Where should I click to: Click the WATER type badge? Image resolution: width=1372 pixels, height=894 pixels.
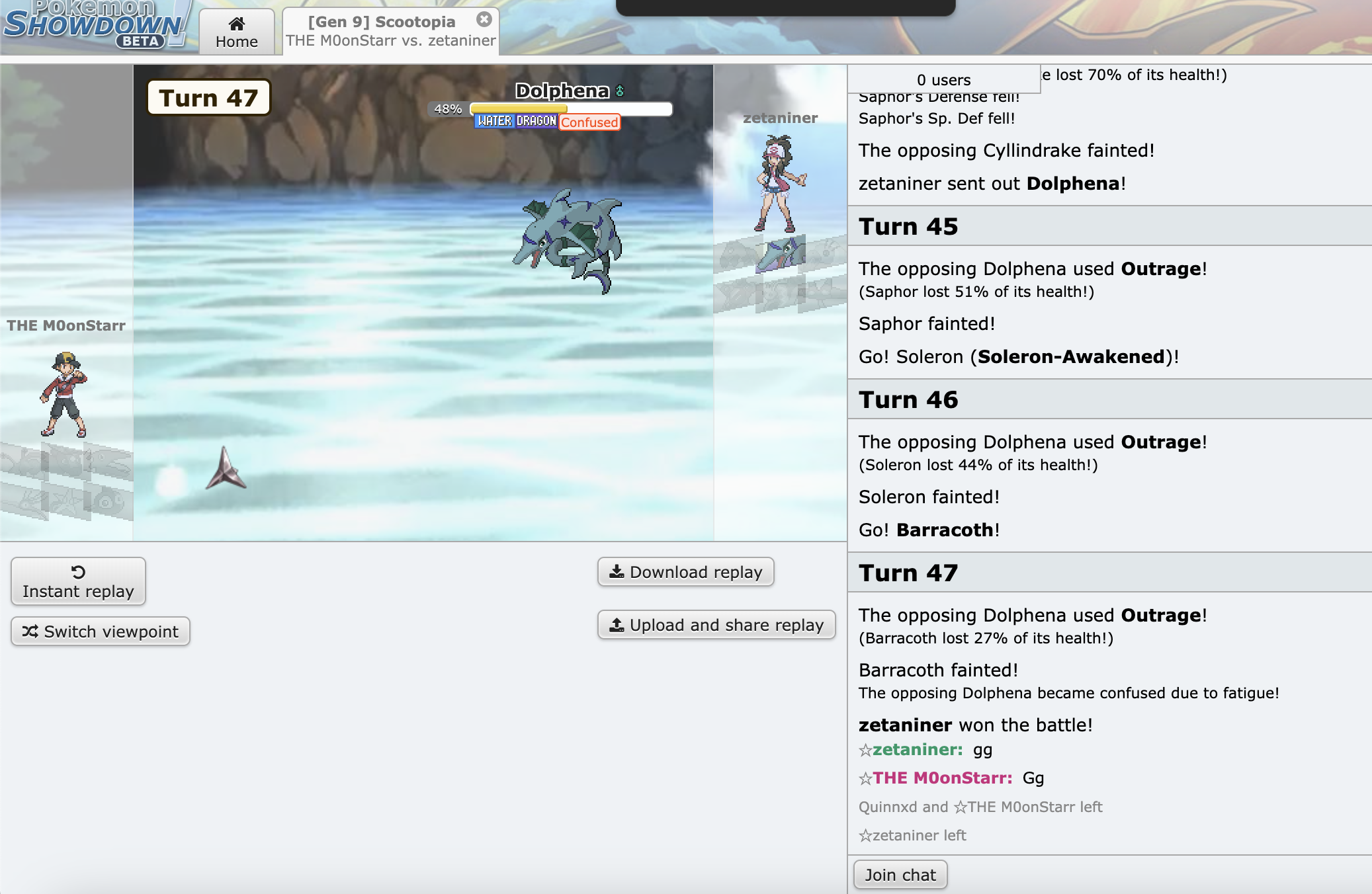[494, 121]
